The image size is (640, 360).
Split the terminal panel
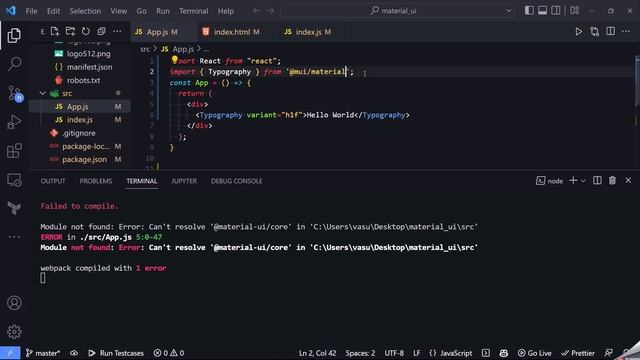597,180
